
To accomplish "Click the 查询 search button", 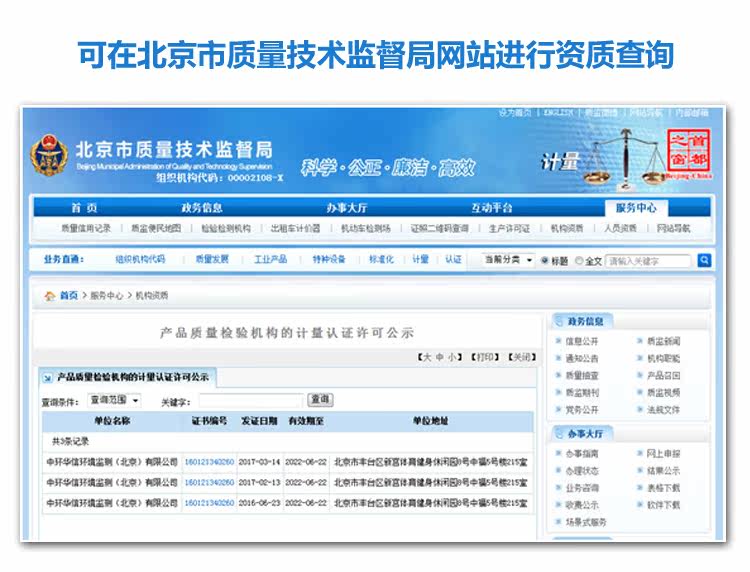I will pos(320,399).
